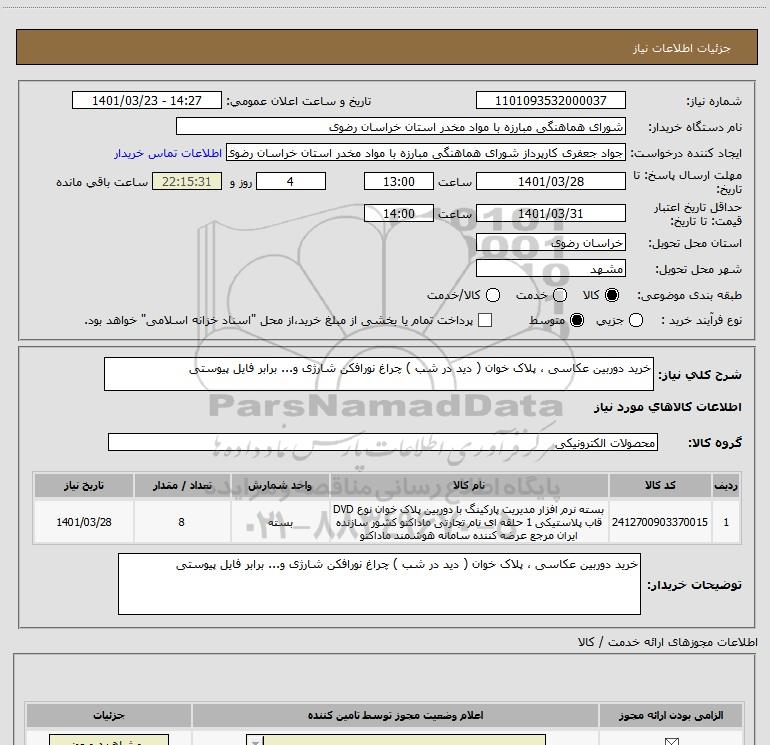Click the نام کالا column header

point(468,485)
